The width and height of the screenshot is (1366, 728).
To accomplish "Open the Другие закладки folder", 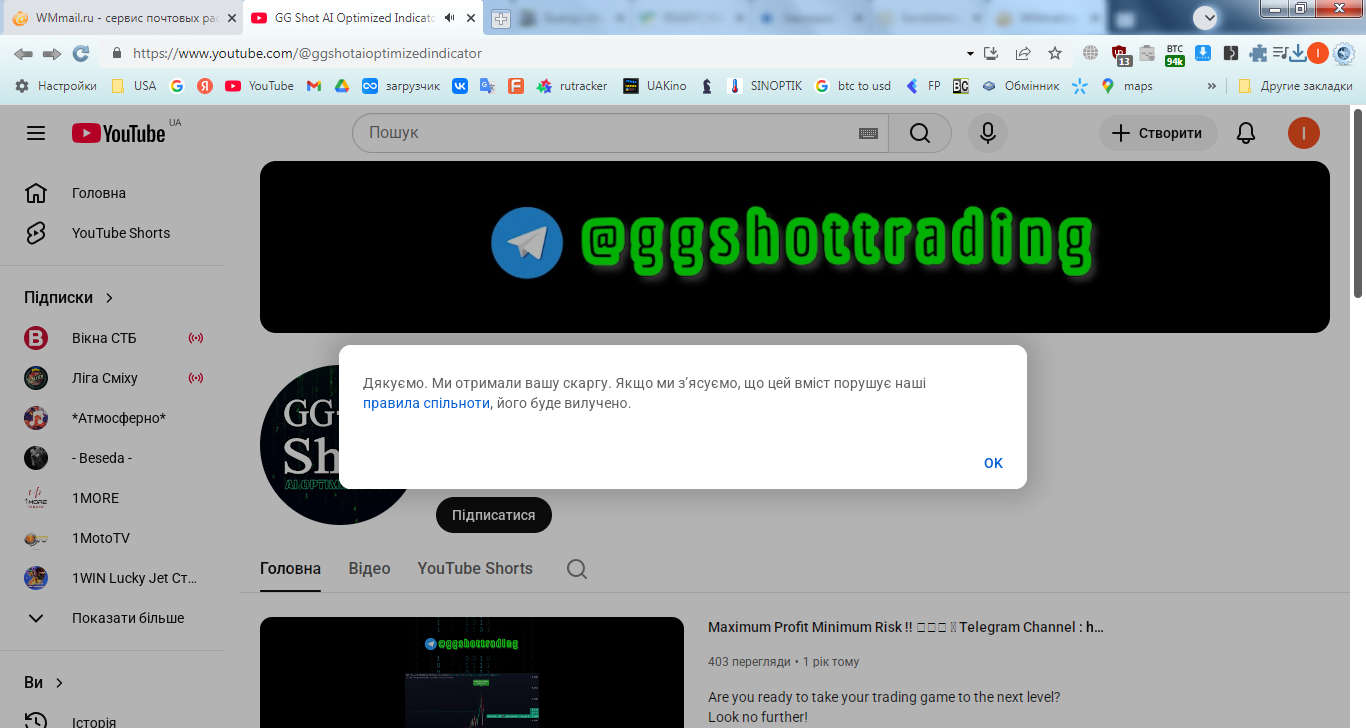I will click(1295, 86).
